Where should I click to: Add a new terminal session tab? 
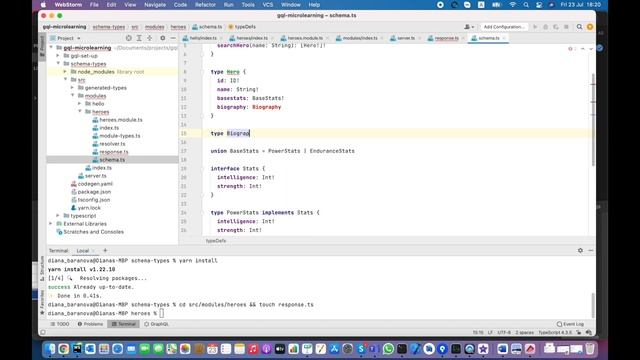coord(105,250)
